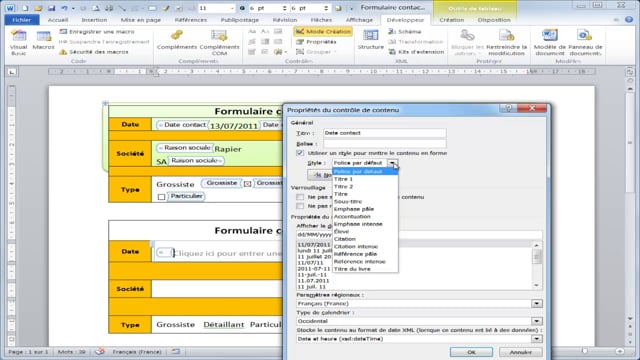Open Modèle de document
Screen dimensions: 640x360
click(550, 42)
